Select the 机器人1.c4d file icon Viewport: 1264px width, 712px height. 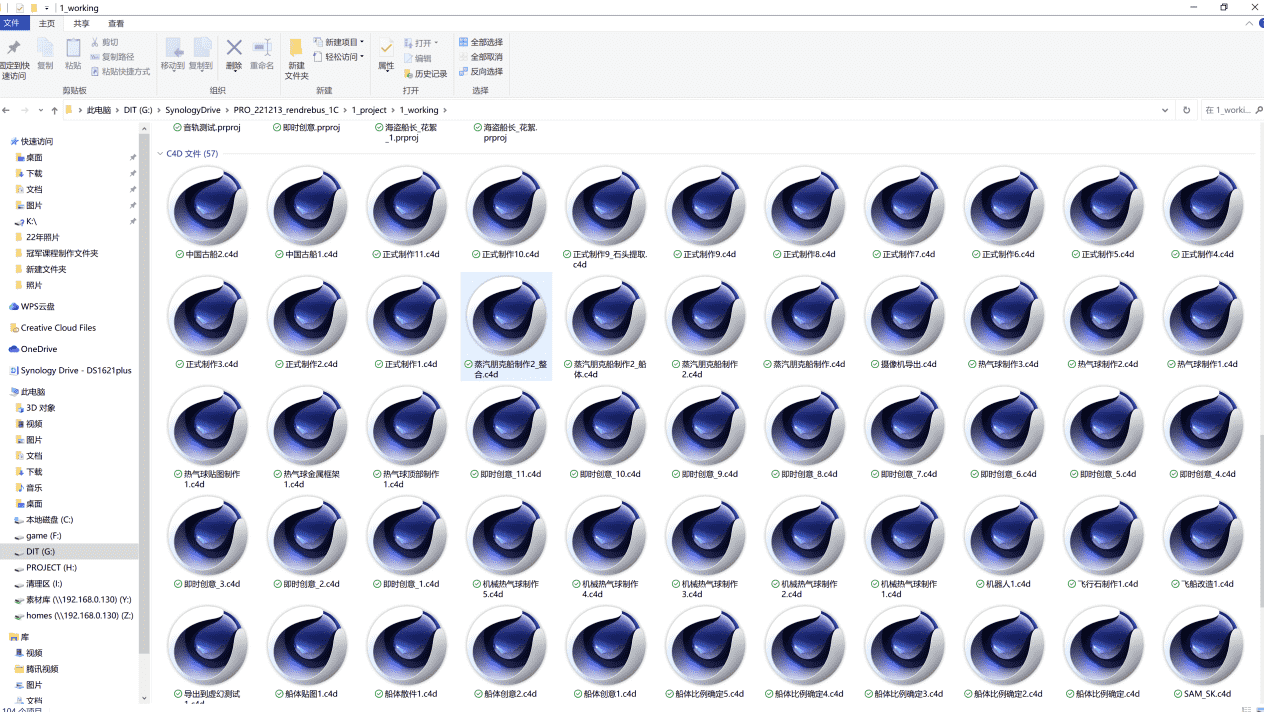coord(1004,535)
